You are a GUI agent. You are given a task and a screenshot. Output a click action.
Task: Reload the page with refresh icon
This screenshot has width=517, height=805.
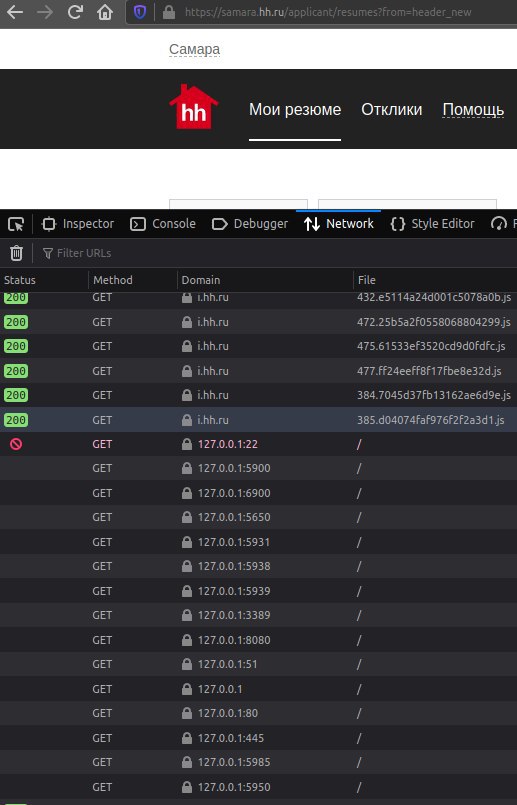(75, 12)
